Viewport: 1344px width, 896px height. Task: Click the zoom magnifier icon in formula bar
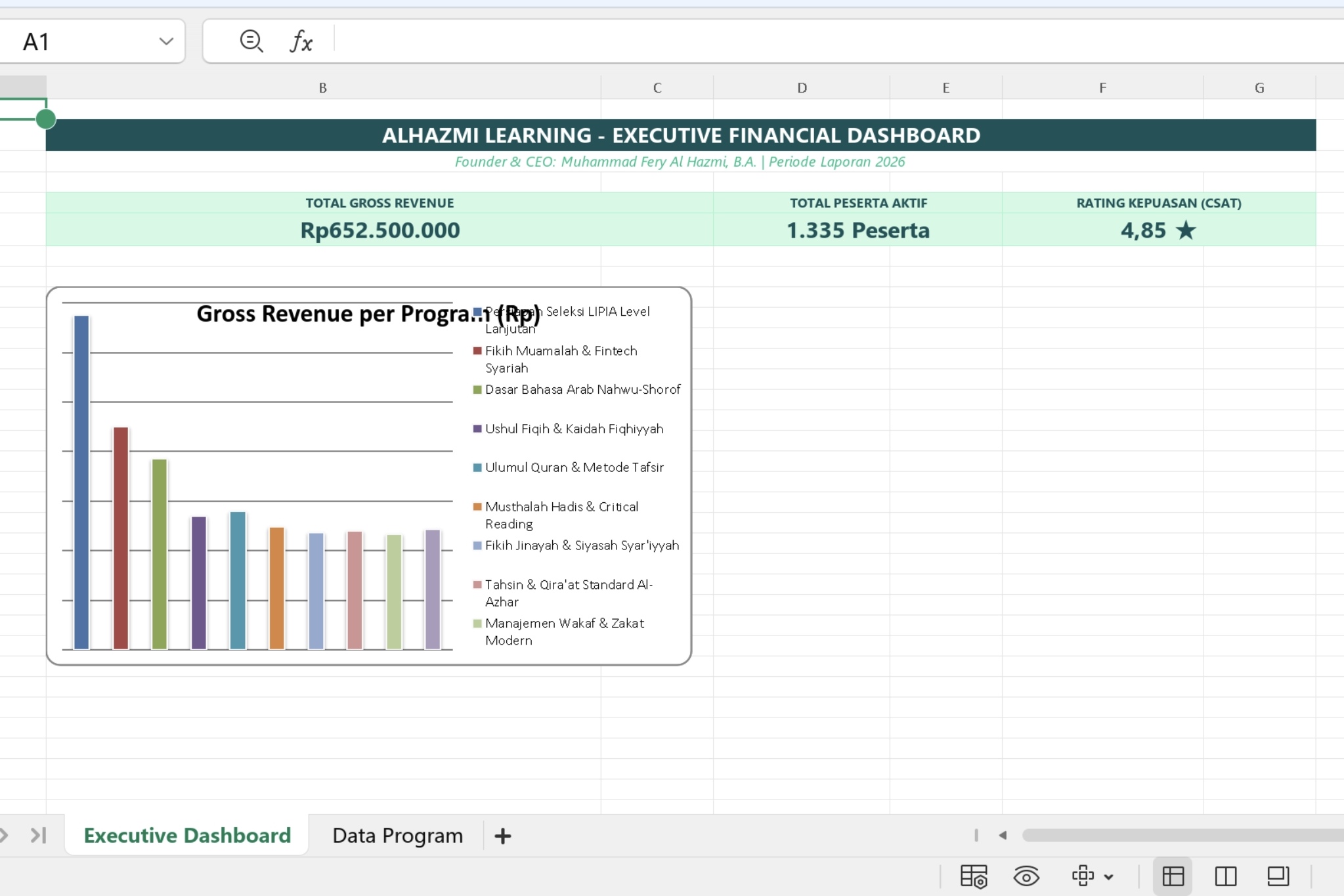(x=251, y=41)
